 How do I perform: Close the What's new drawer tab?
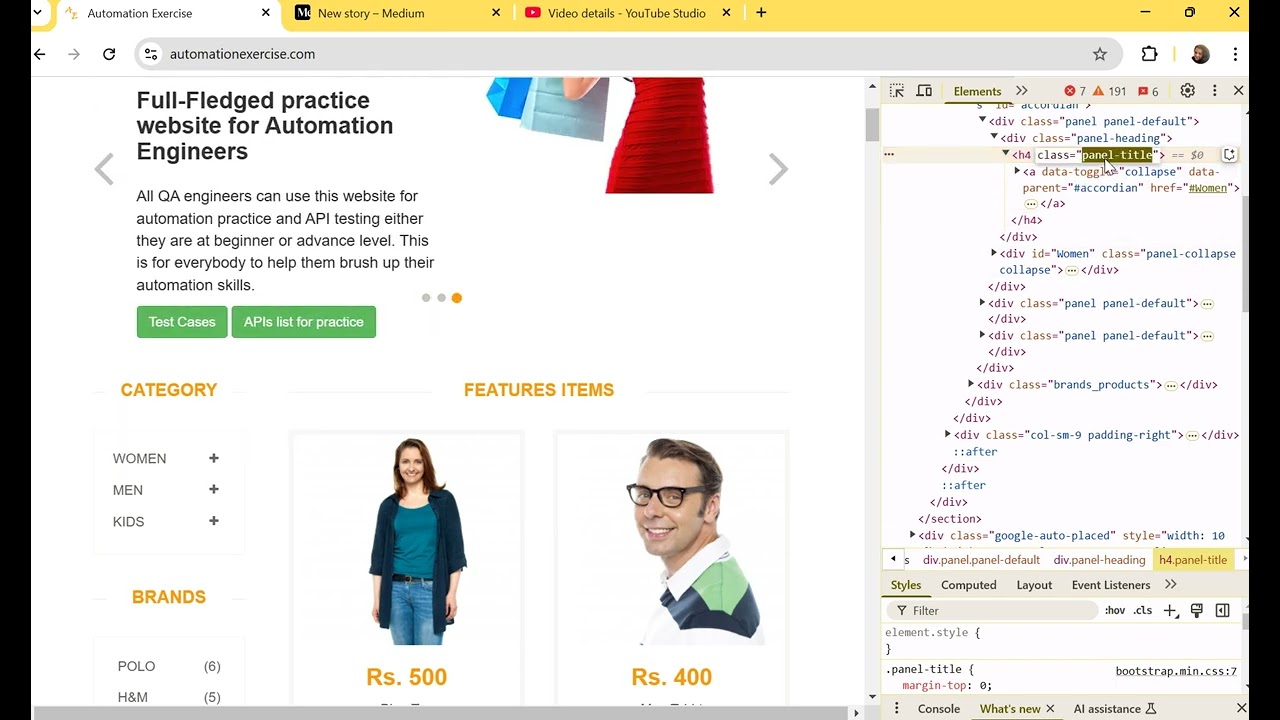1050,708
